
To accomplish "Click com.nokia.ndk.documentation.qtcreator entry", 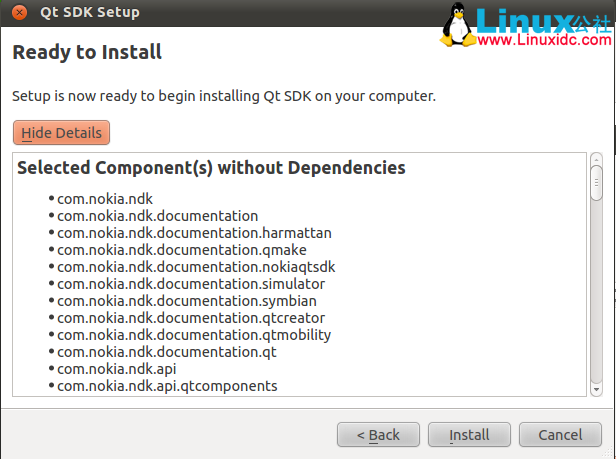I will click(x=191, y=318).
